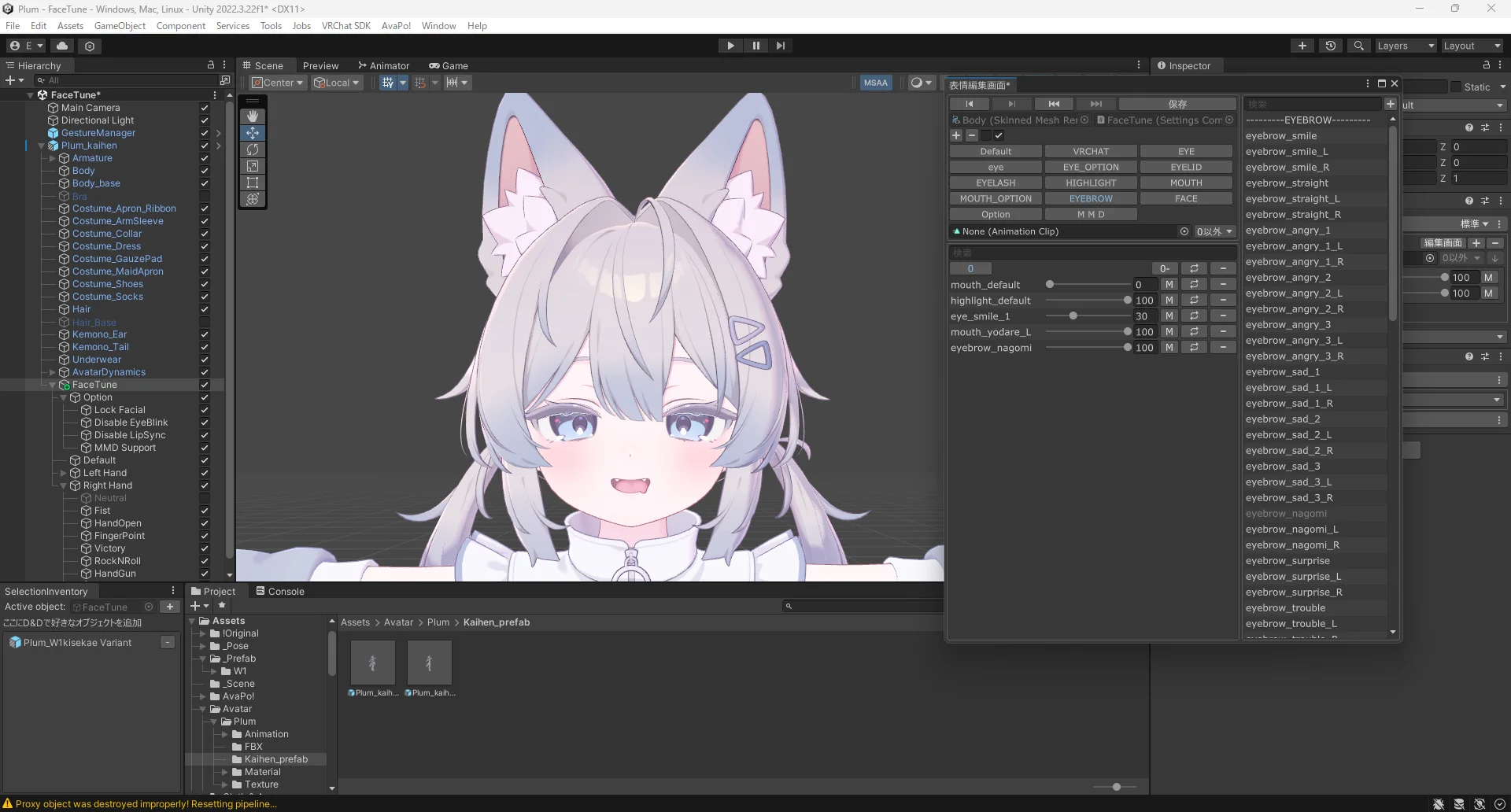1511x812 pixels.
Task: Click minus button on Plum_W1kisekae Variant
Action: [x=168, y=643]
